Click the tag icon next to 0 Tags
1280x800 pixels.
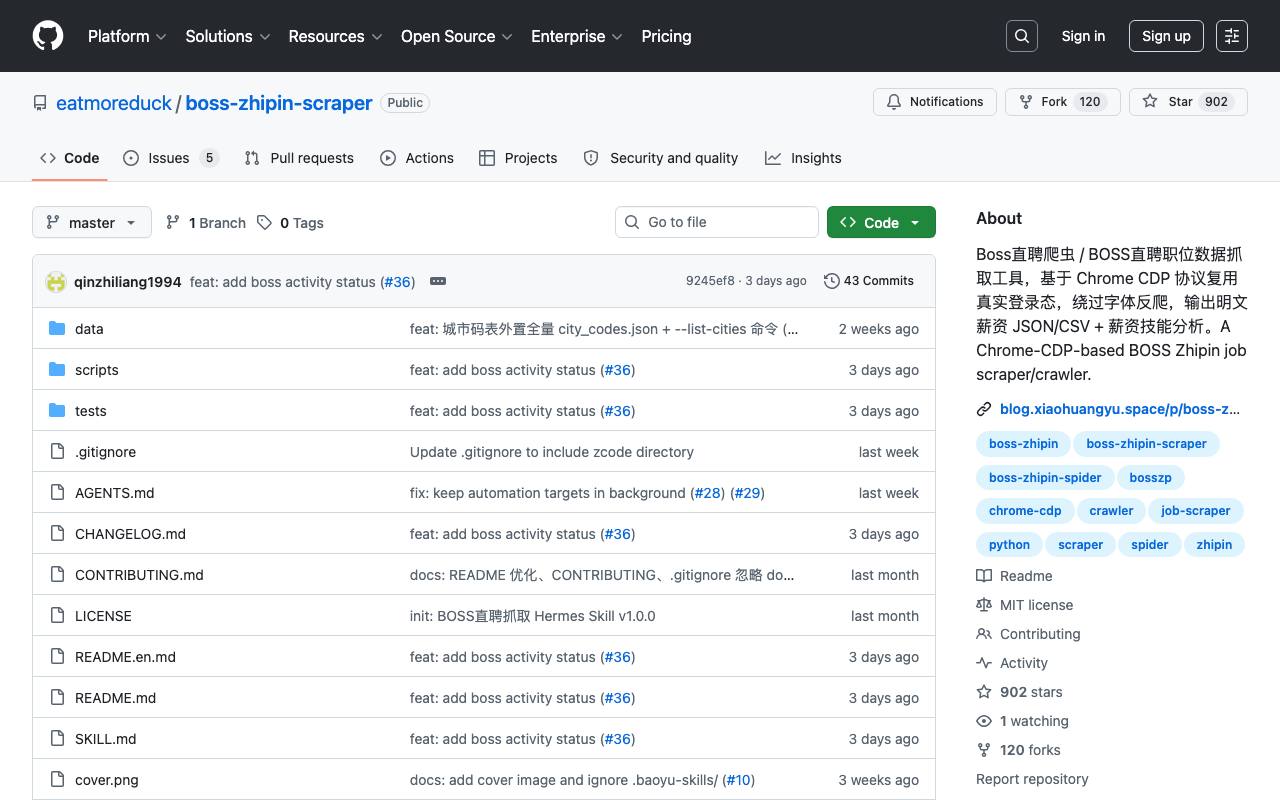(264, 222)
